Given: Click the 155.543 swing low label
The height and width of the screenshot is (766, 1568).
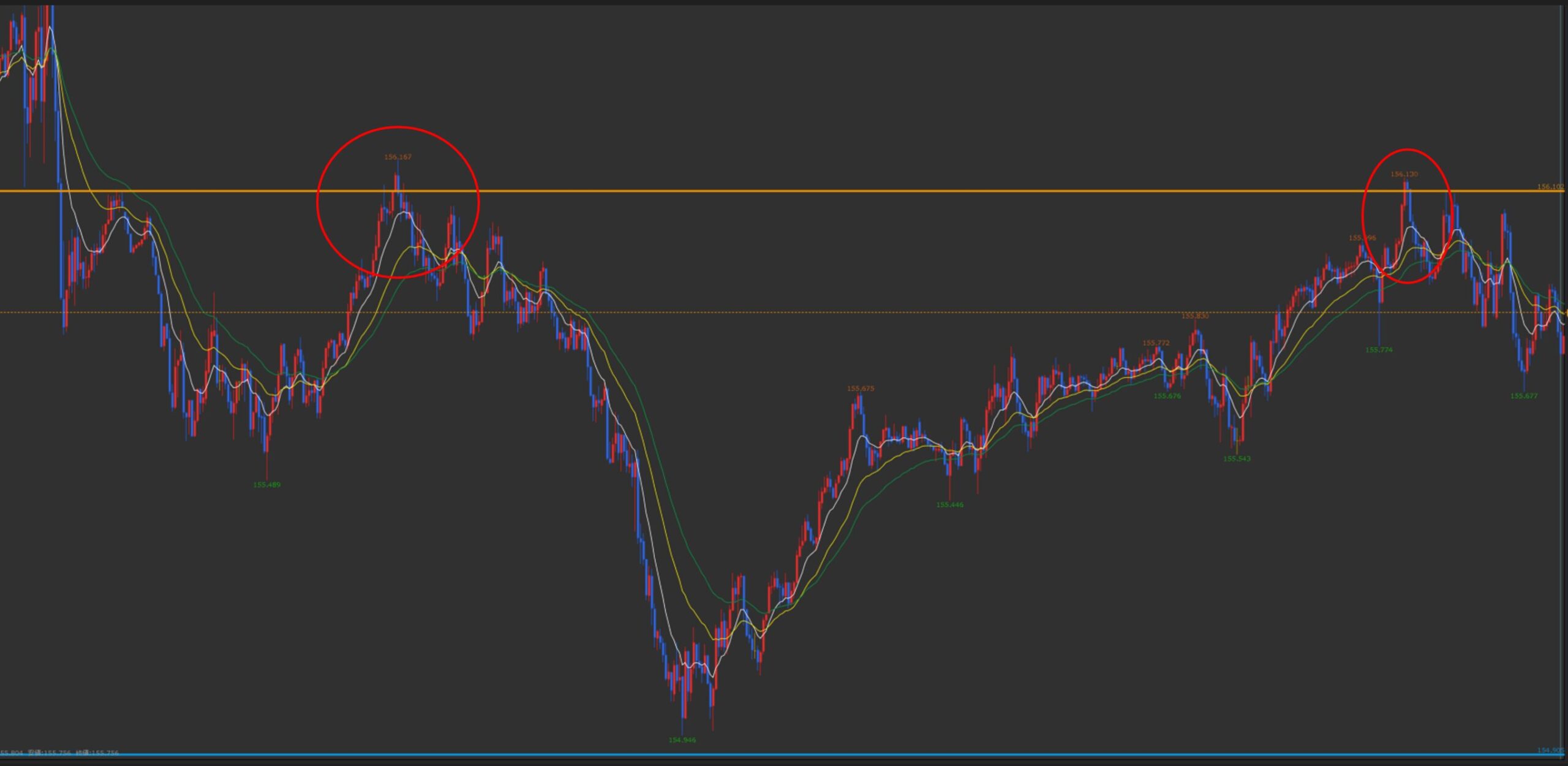Looking at the screenshot, I should click(1237, 459).
